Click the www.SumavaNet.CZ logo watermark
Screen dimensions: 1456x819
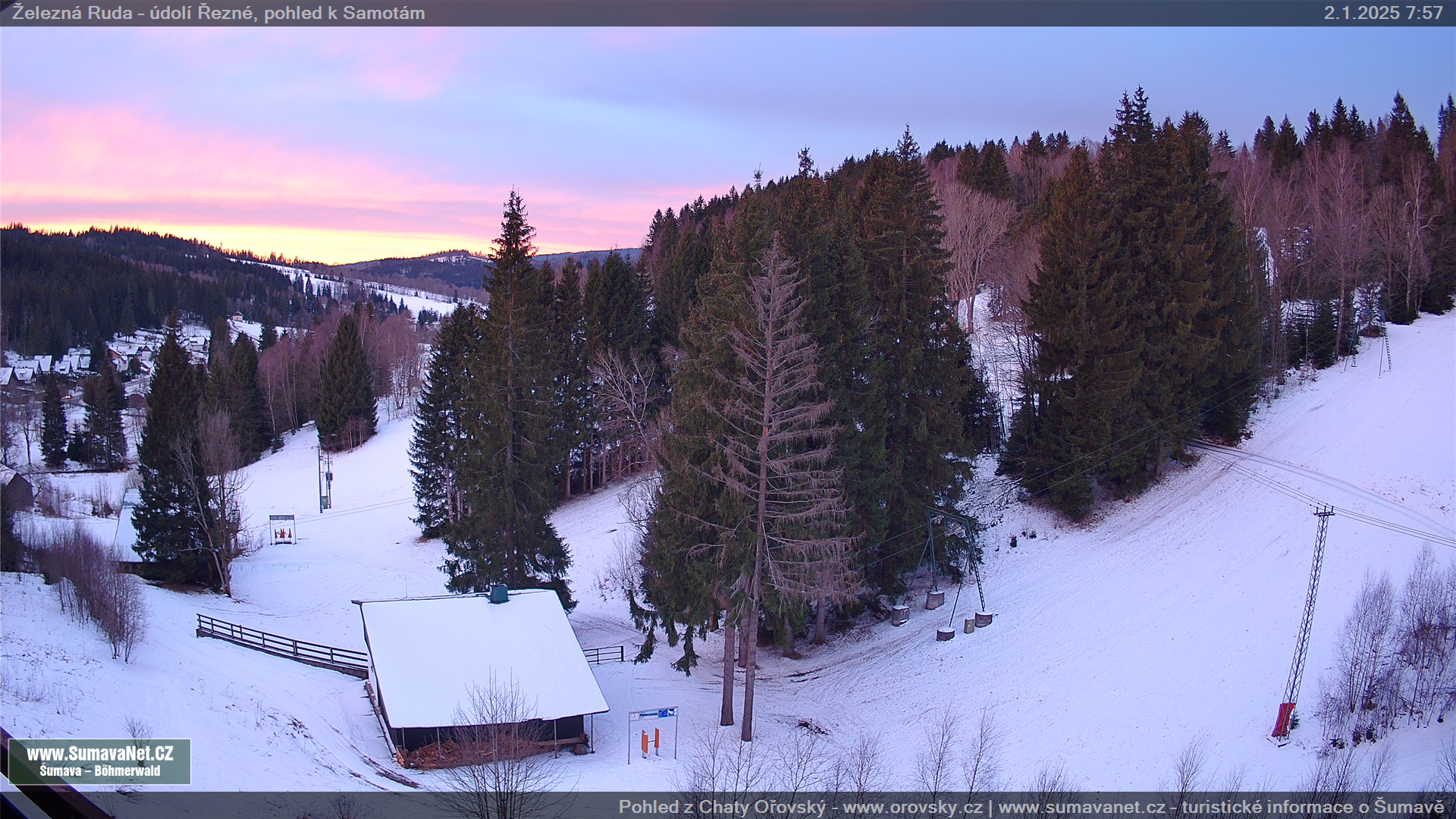[99, 754]
